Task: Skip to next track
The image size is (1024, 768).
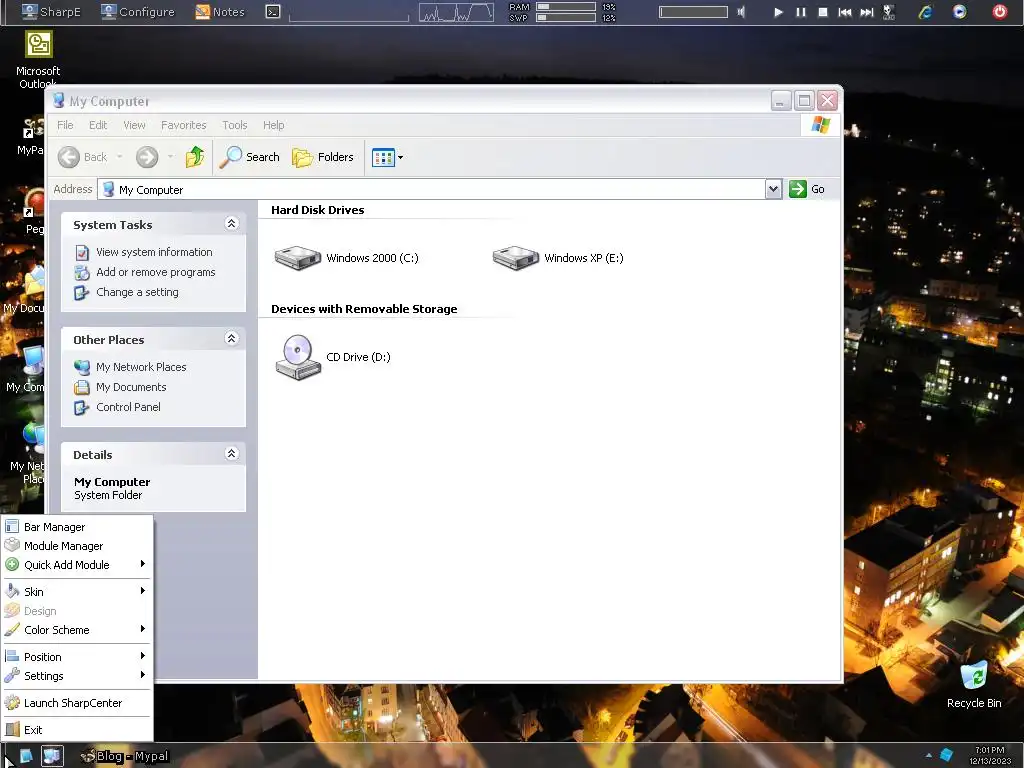Action: coord(867,12)
